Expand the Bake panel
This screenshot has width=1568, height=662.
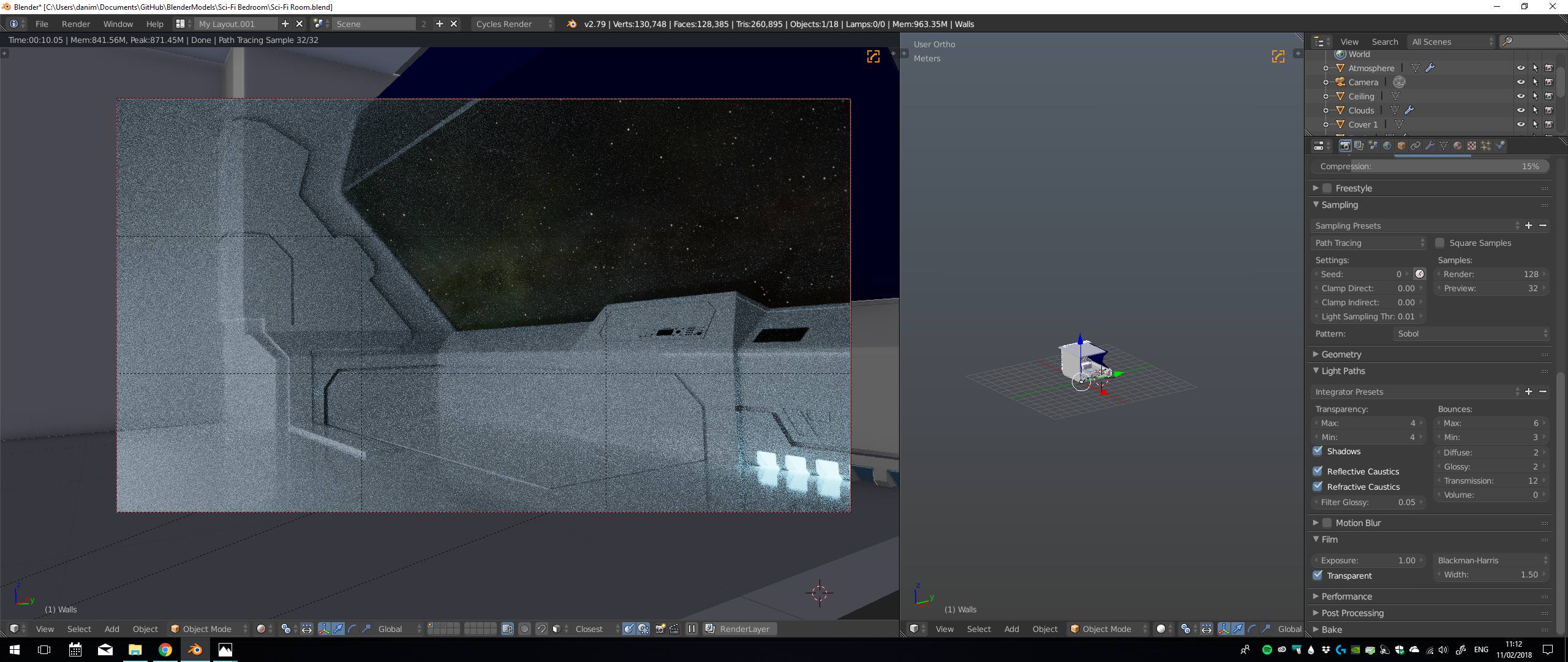tap(1331, 630)
